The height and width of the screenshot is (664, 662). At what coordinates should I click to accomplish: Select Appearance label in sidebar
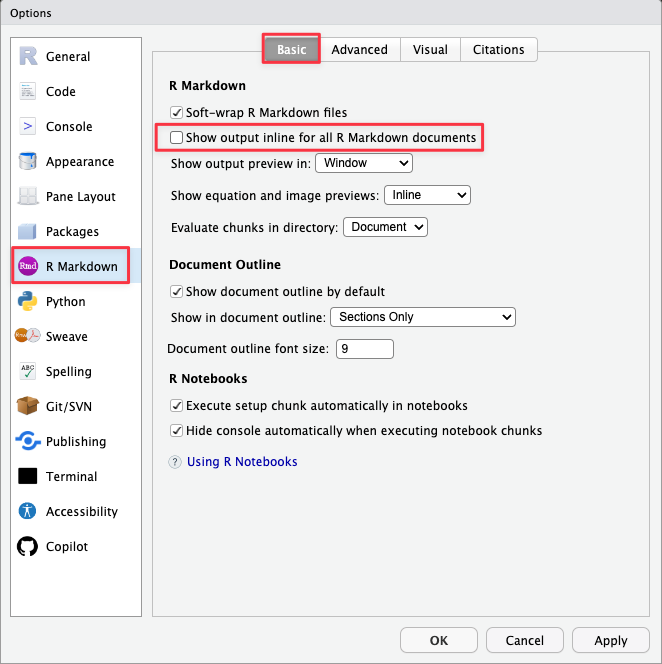click(x=80, y=162)
